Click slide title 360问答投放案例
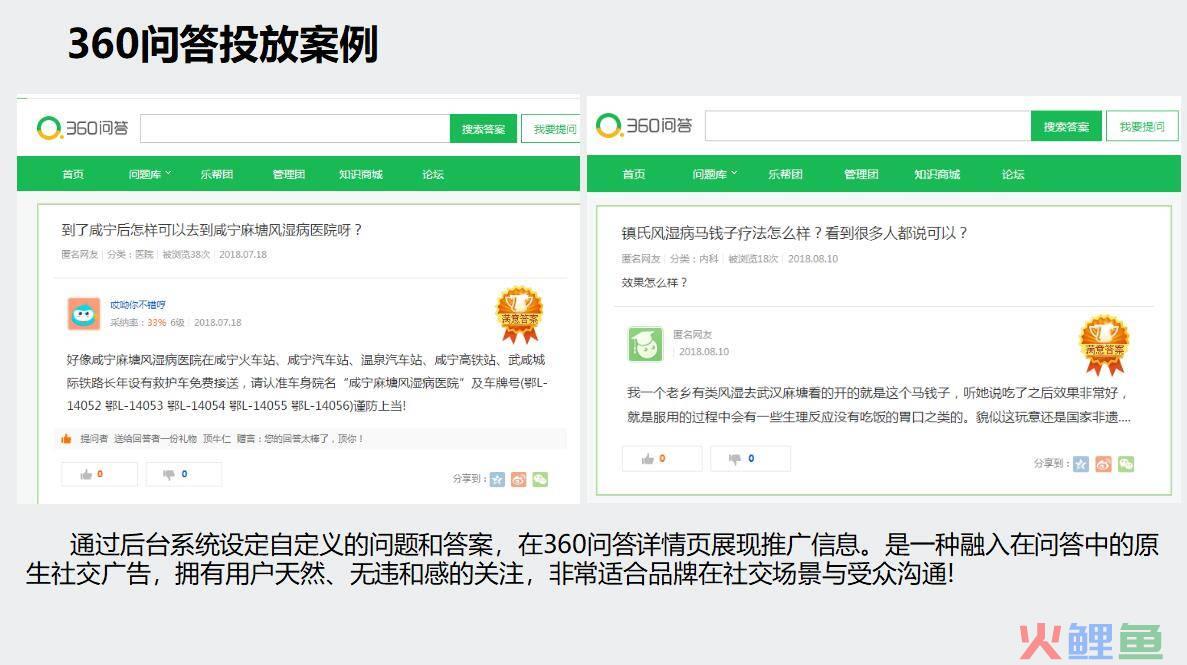 223,44
